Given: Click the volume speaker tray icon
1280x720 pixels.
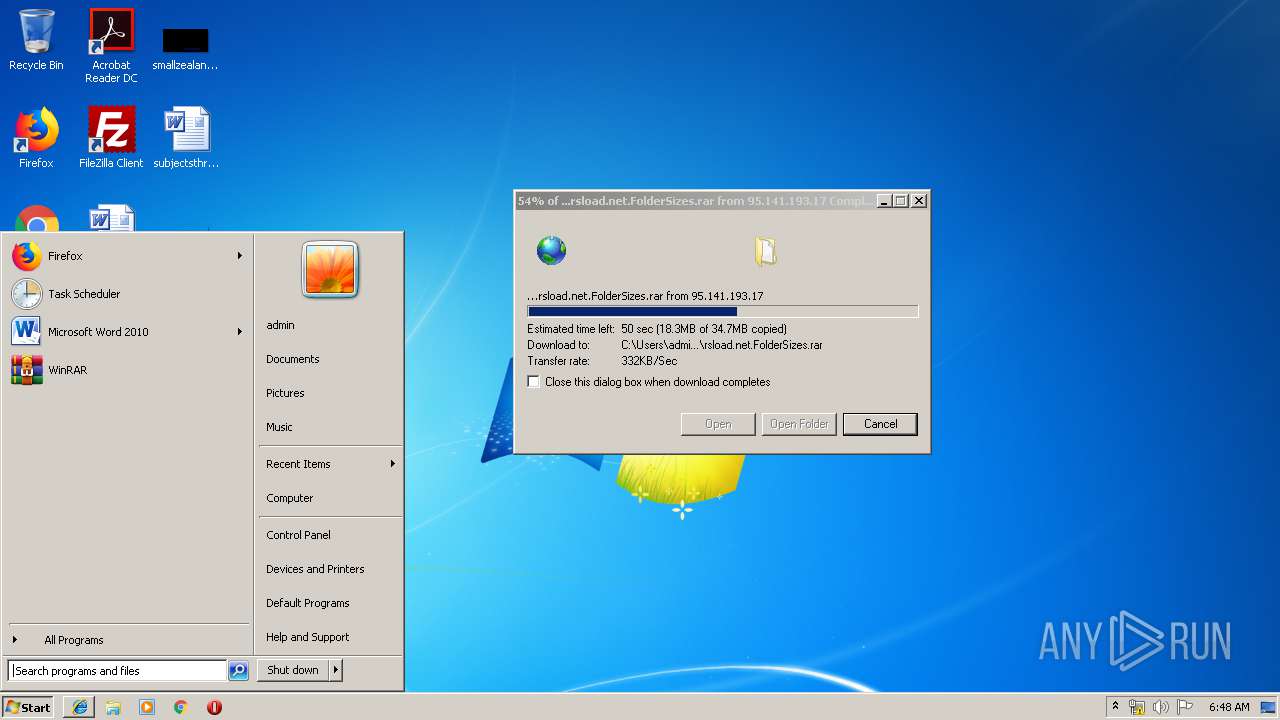Looking at the screenshot, I should tap(1161, 707).
